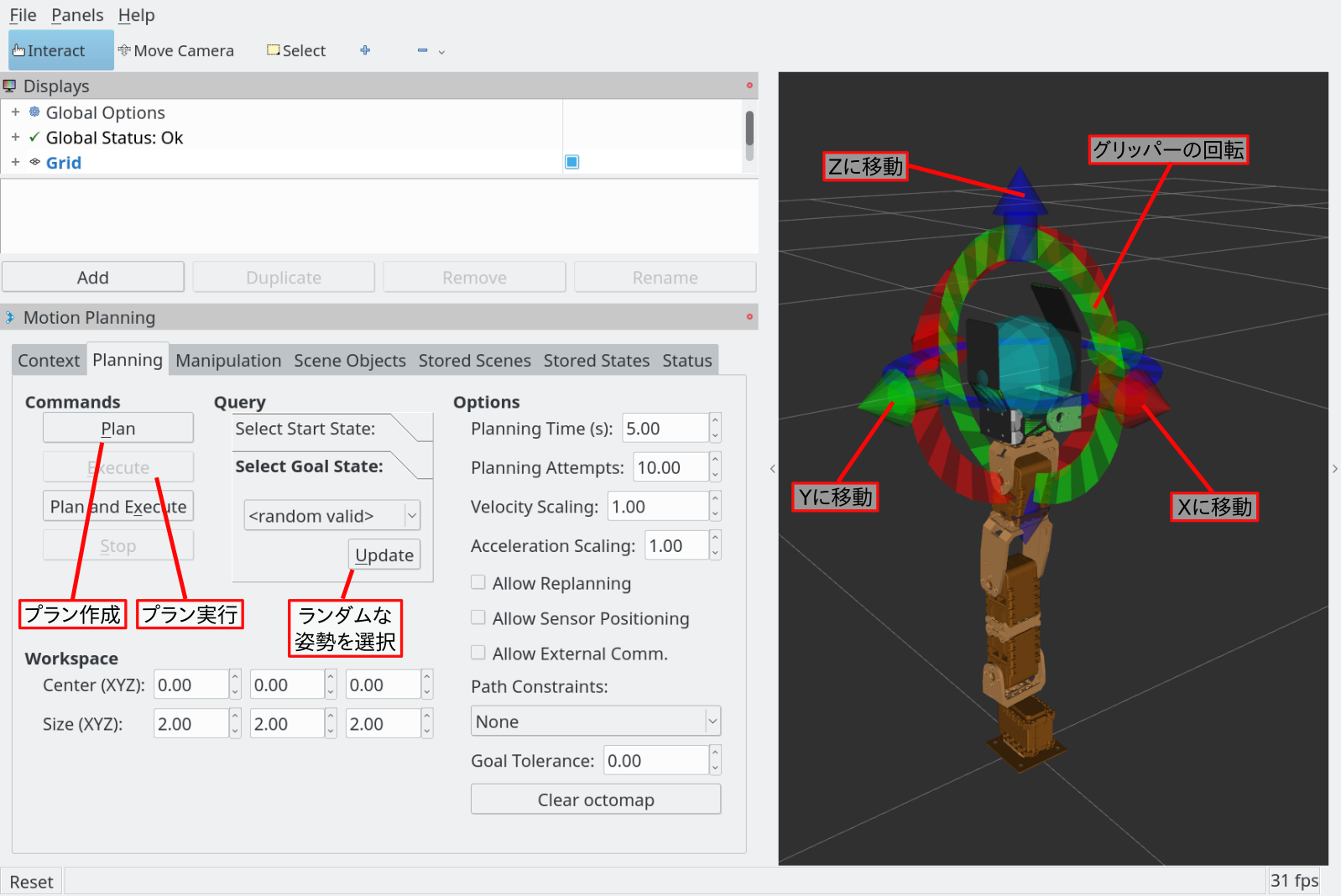Click the Reset button
The image size is (1341, 896).
[x=32, y=882]
